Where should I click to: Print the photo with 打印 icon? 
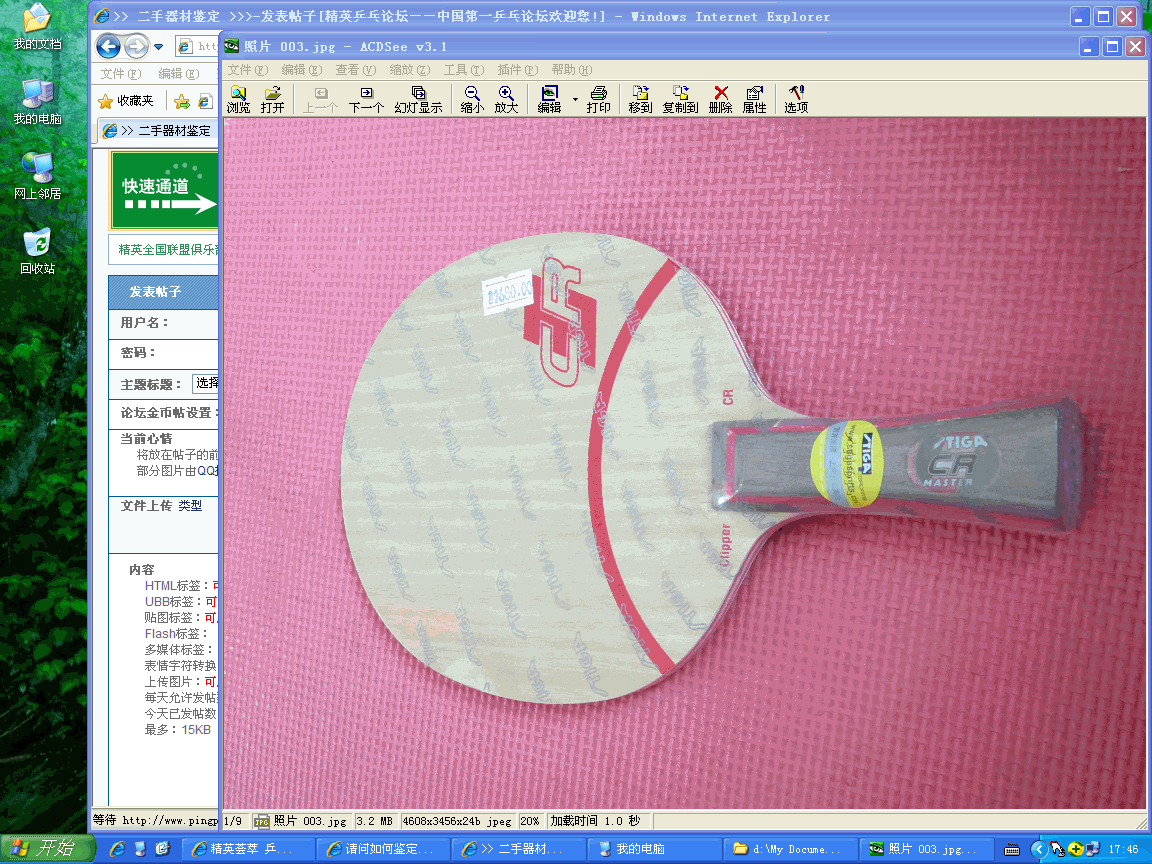click(x=598, y=99)
